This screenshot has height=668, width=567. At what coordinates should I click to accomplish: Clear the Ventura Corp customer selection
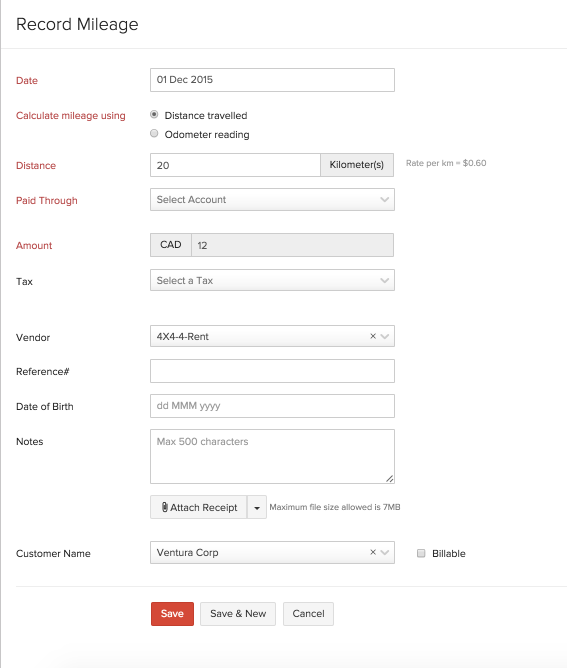pyautogui.click(x=373, y=552)
